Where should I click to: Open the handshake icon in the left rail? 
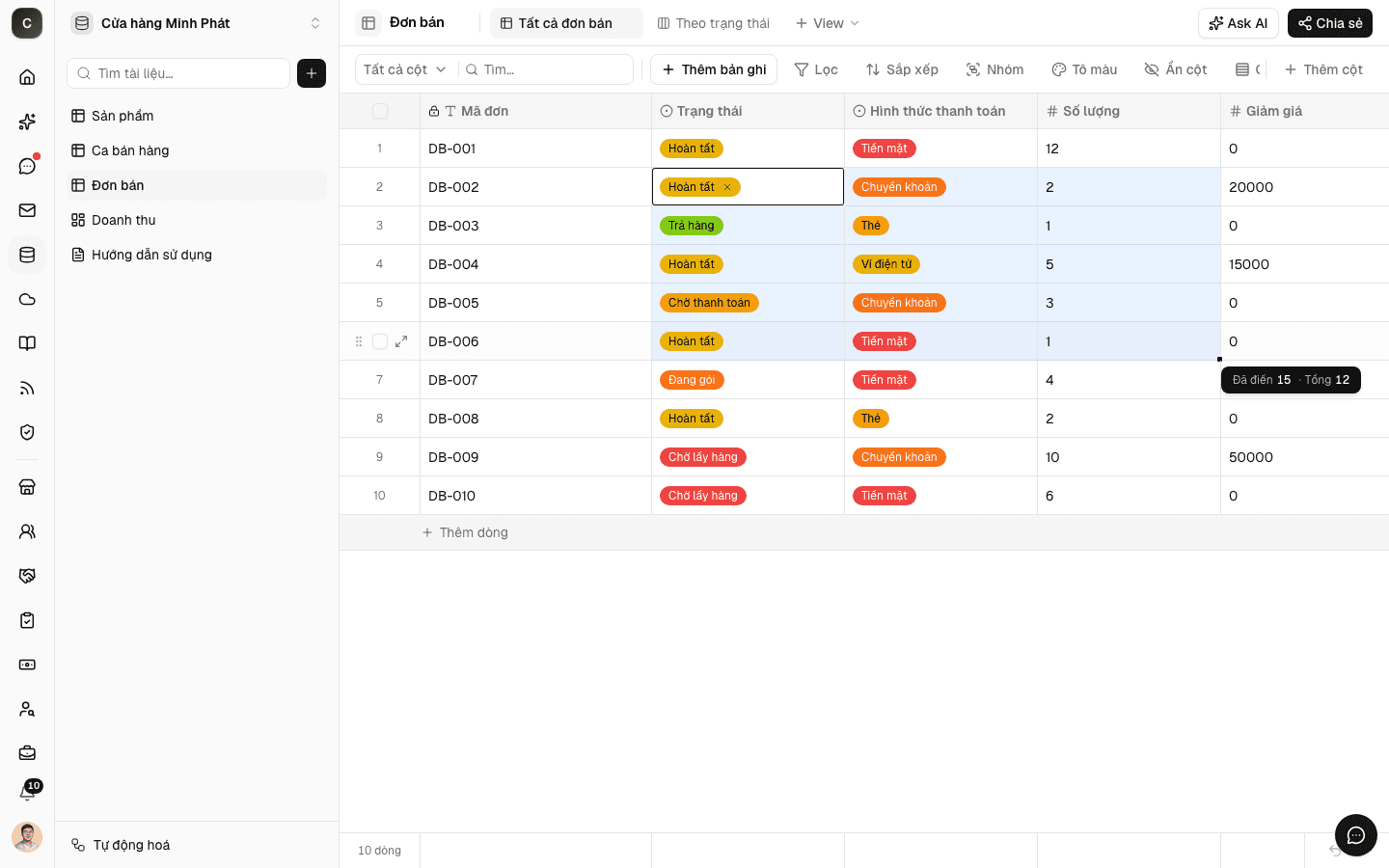click(x=27, y=576)
